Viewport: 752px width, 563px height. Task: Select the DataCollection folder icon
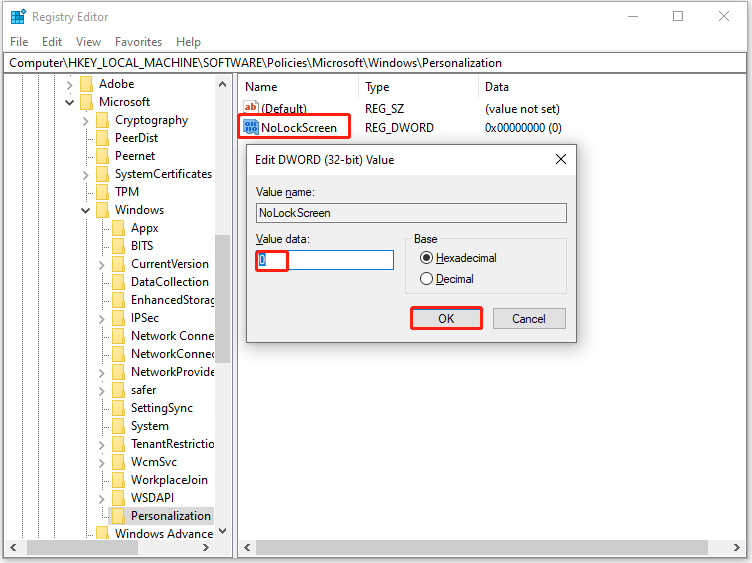(x=118, y=282)
